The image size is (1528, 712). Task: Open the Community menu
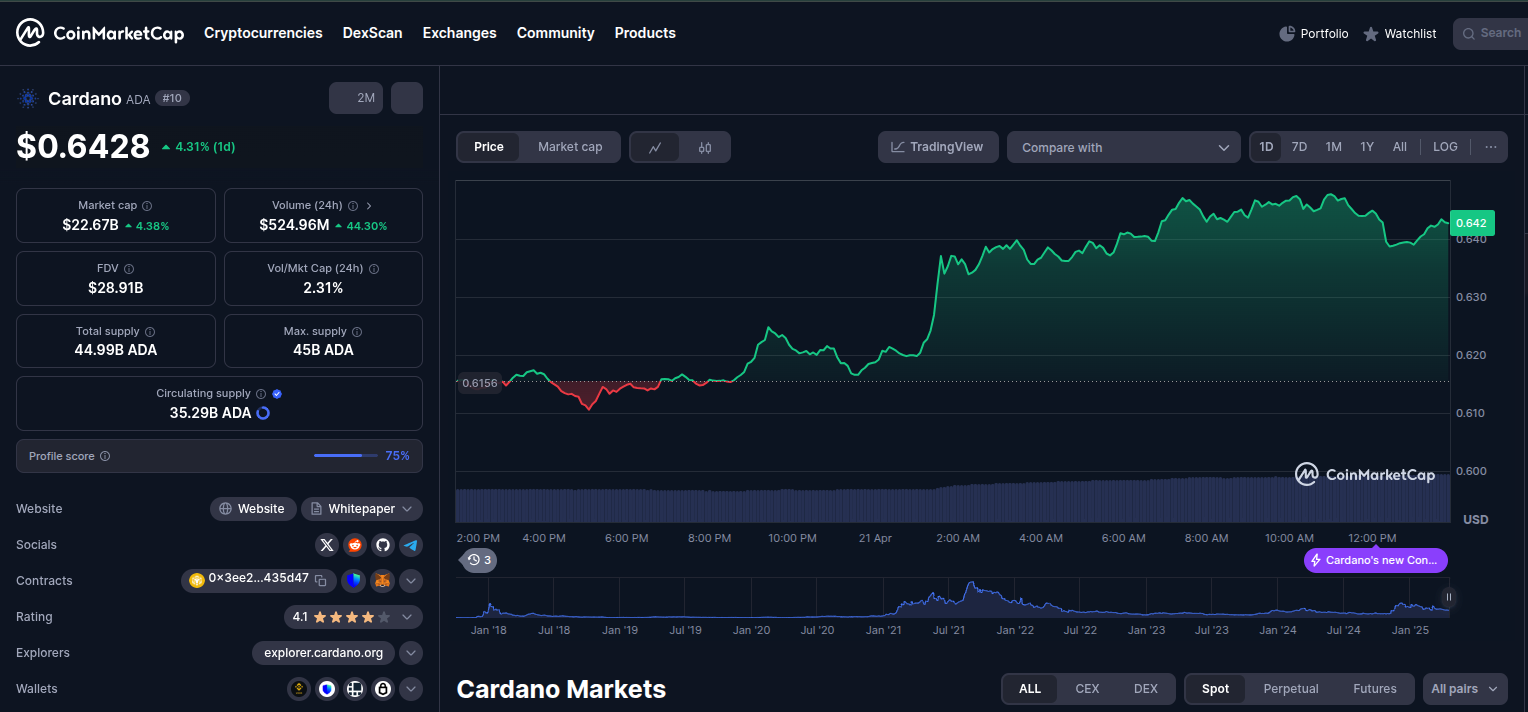point(555,33)
